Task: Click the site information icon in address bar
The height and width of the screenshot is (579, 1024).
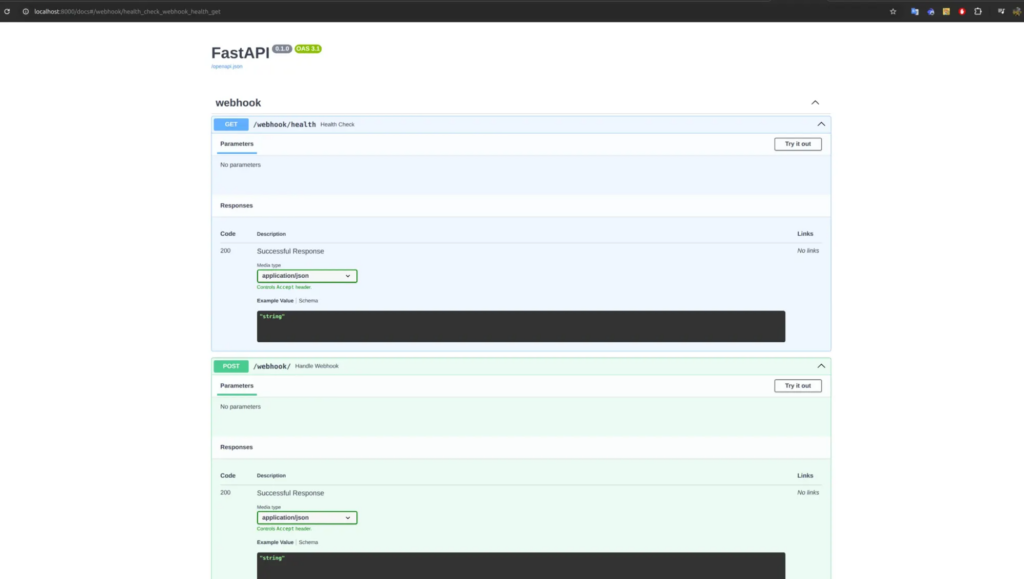Action: pyautogui.click(x=24, y=11)
